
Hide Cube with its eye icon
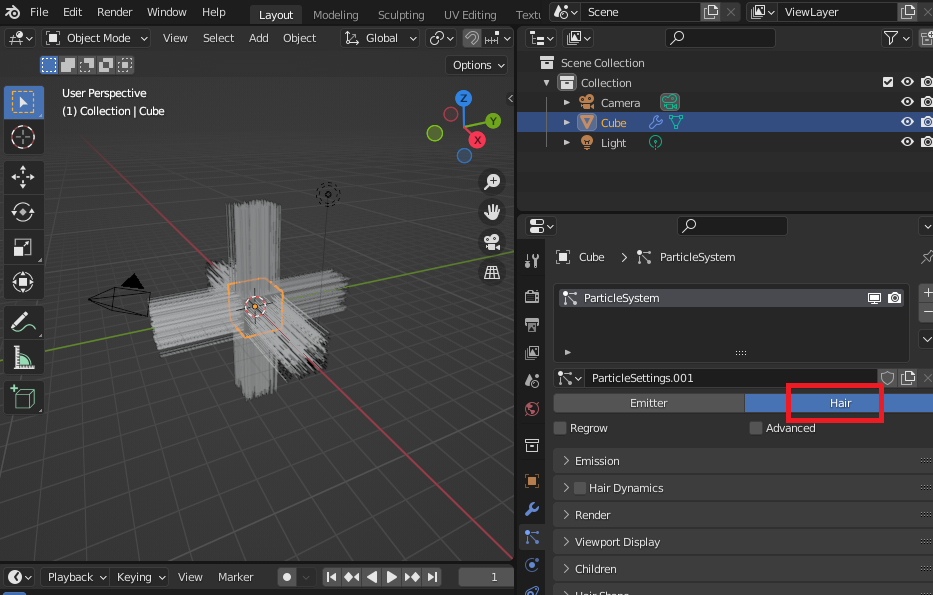coord(907,122)
